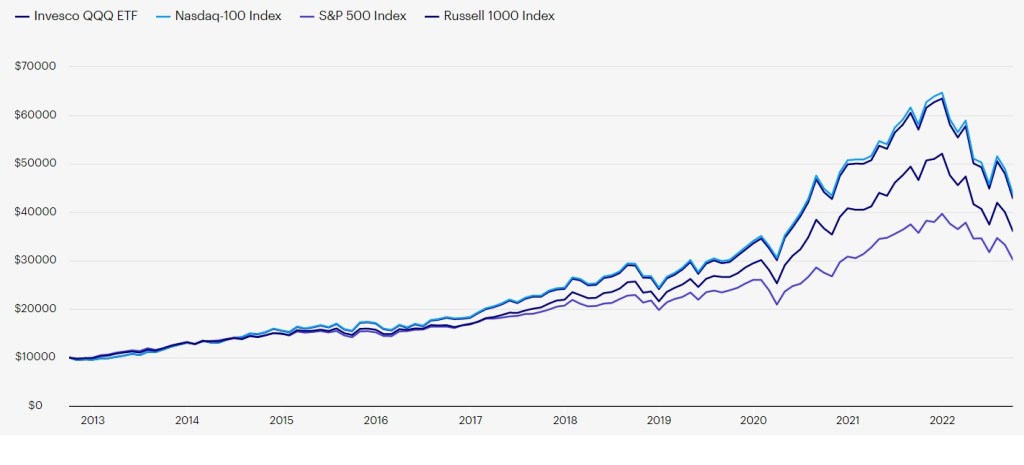Select the 2013 label on the x-axis
The height and width of the screenshot is (465, 1024).
pos(92,420)
